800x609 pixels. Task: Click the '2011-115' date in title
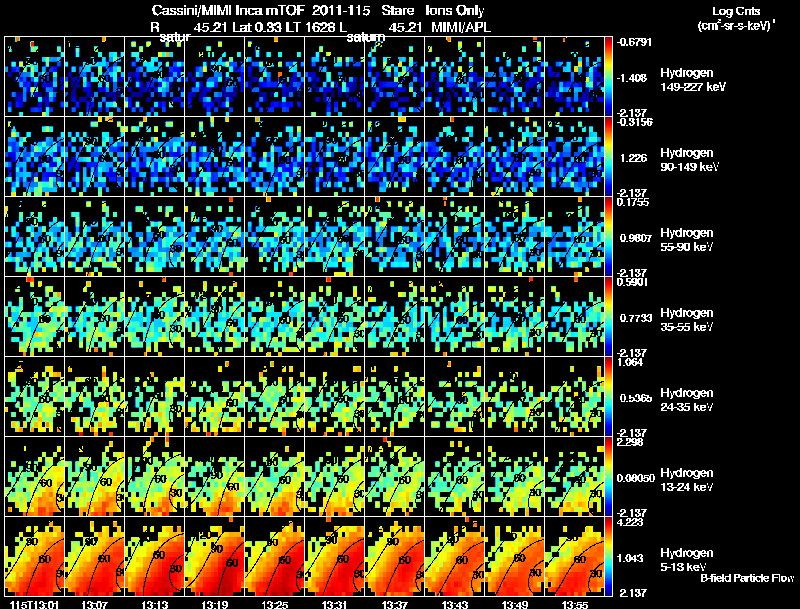point(340,10)
